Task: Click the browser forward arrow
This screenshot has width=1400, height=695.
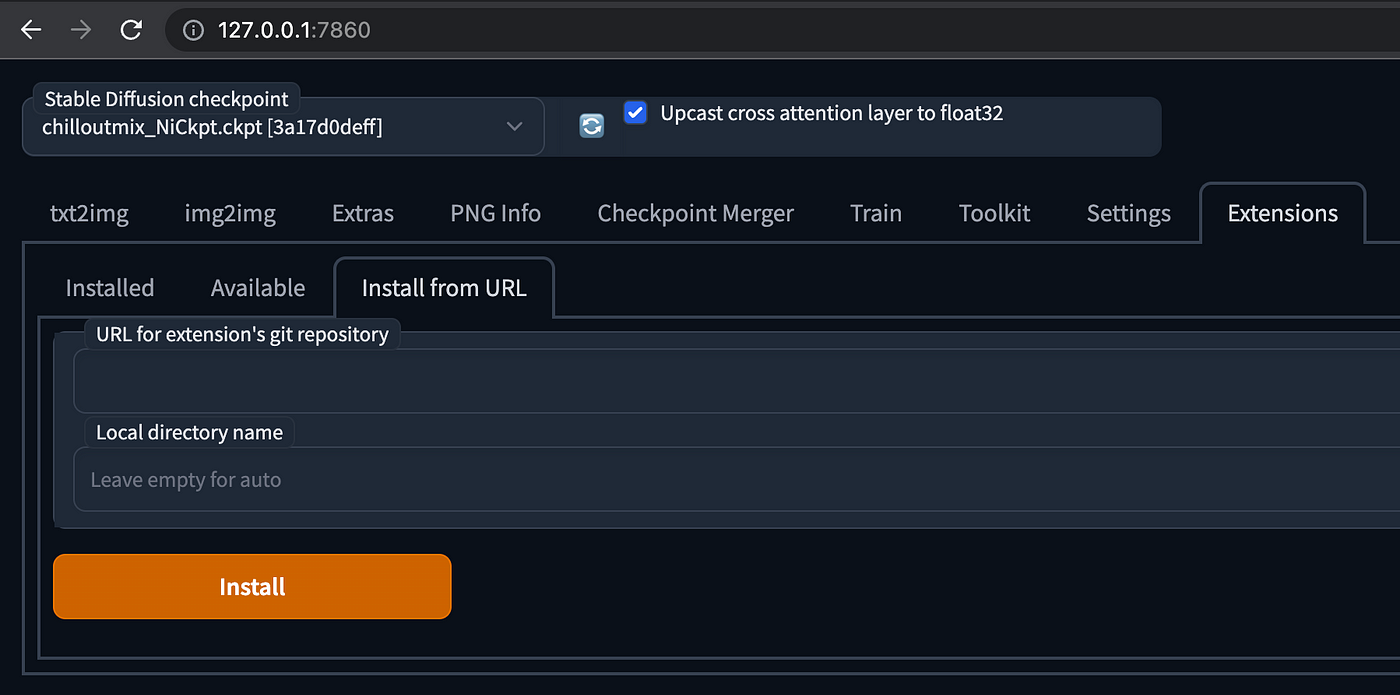Action: coord(81,30)
